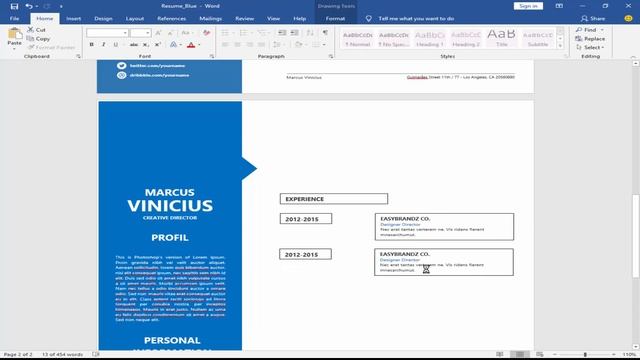Apply subscript formatting

146,44
